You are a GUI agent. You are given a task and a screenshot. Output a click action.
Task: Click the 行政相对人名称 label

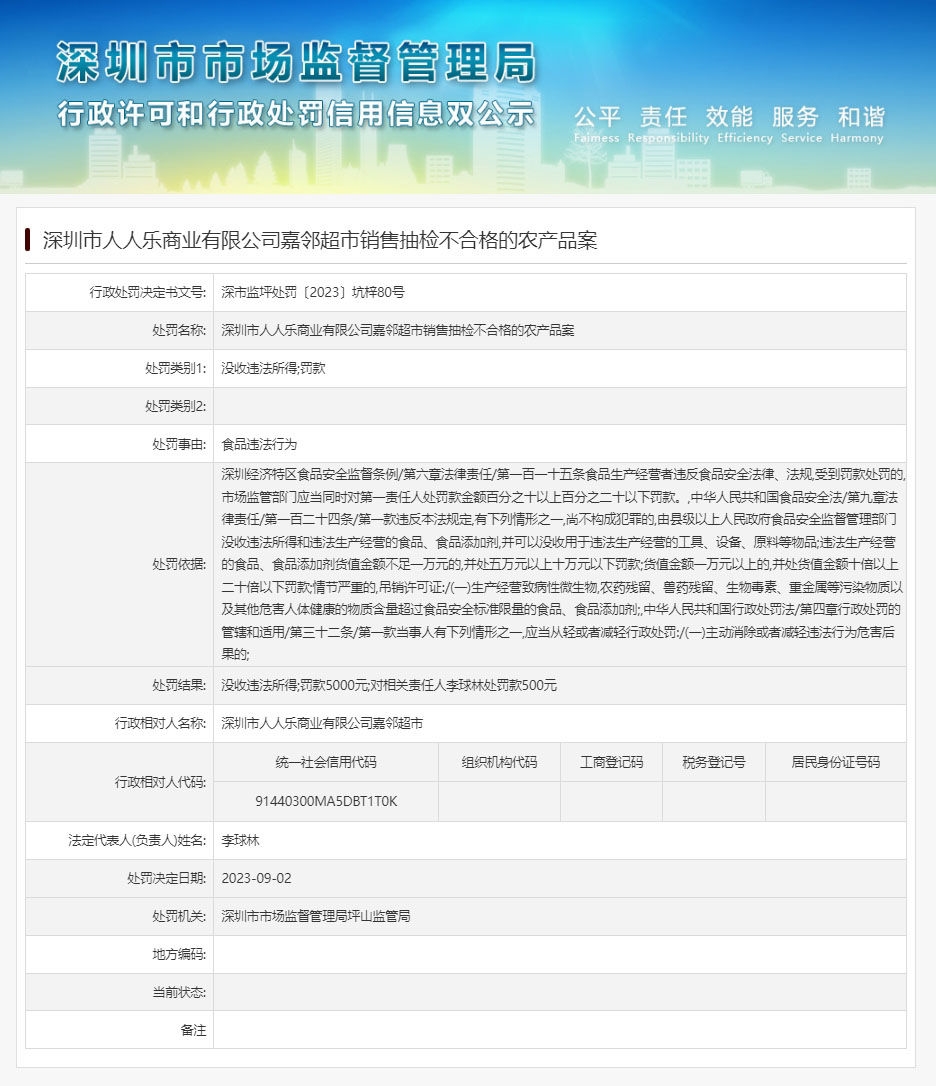[x=160, y=724]
